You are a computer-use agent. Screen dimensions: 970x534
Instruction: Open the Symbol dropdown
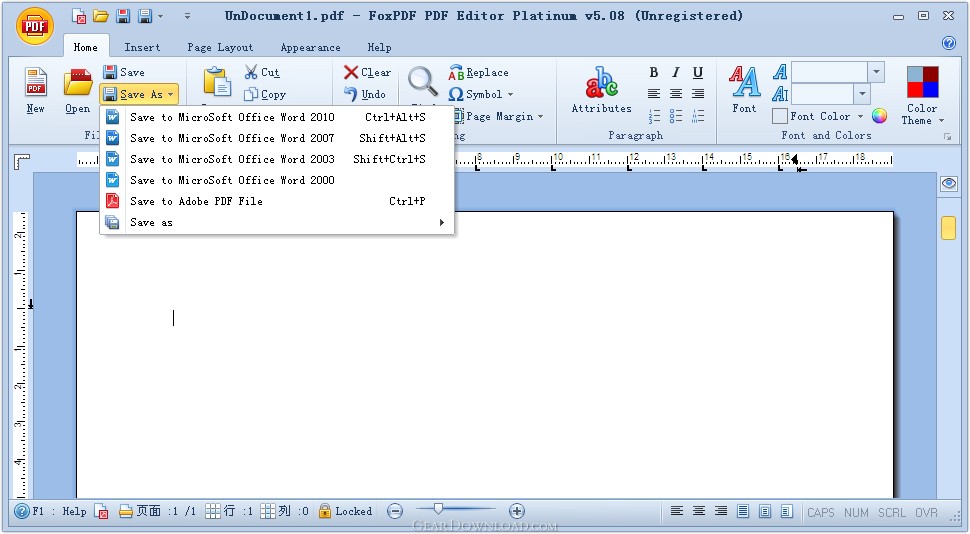(x=481, y=94)
